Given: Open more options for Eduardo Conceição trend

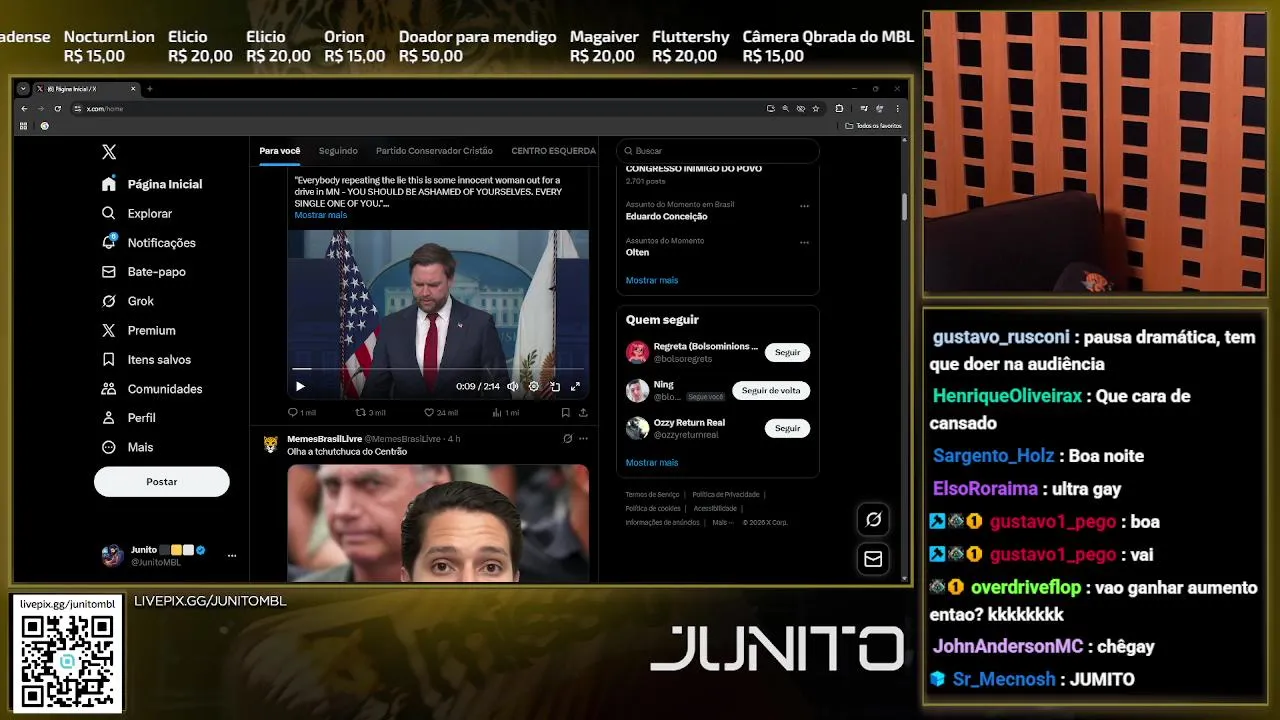Looking at the screenshot, I should click(x=804, y=206).
